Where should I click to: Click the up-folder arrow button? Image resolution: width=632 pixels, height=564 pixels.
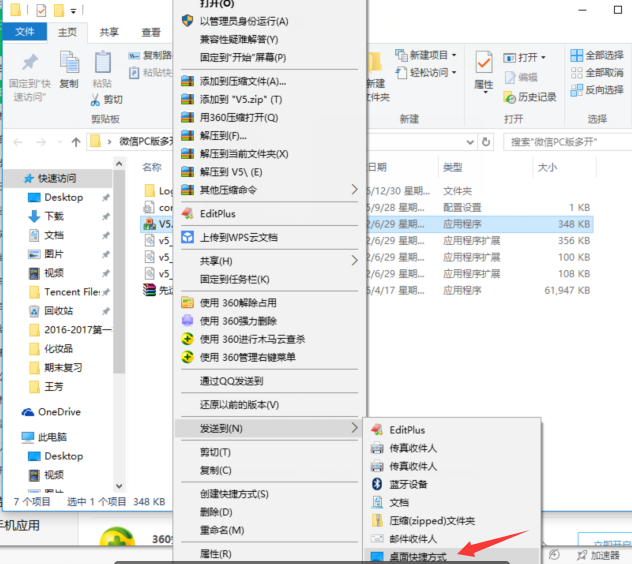pyautogui.click(x=76, y=142)
